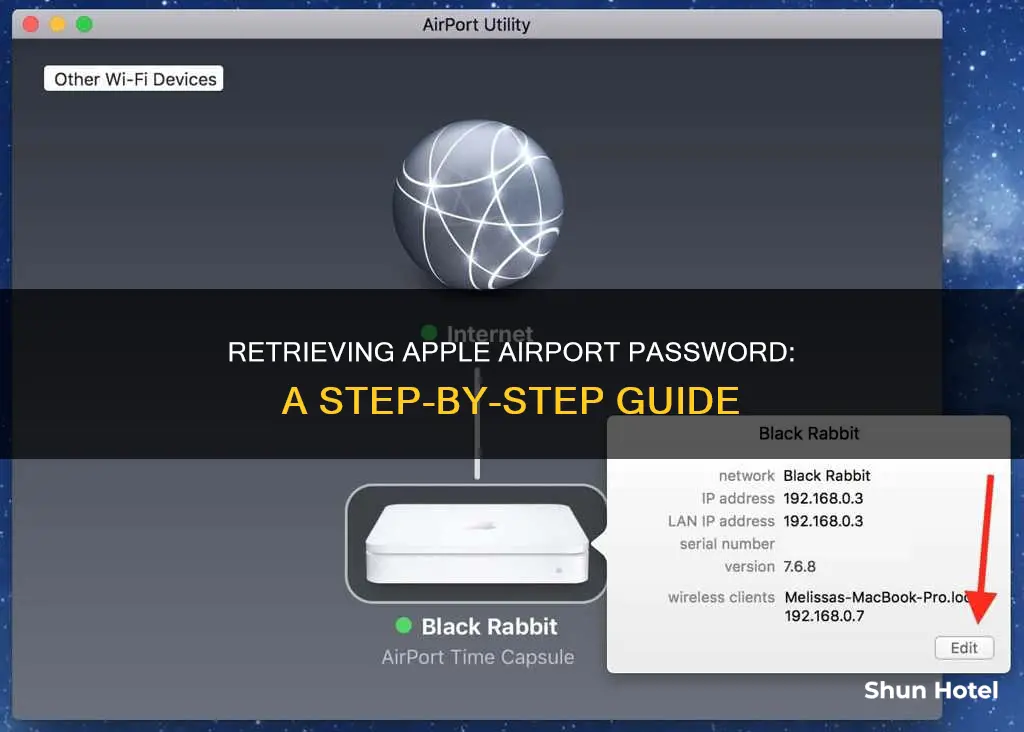Click the IP address value 192.168.0.3
Image resolution: width=1024 pixels, height=732 pixels.
tap(823, 498)
